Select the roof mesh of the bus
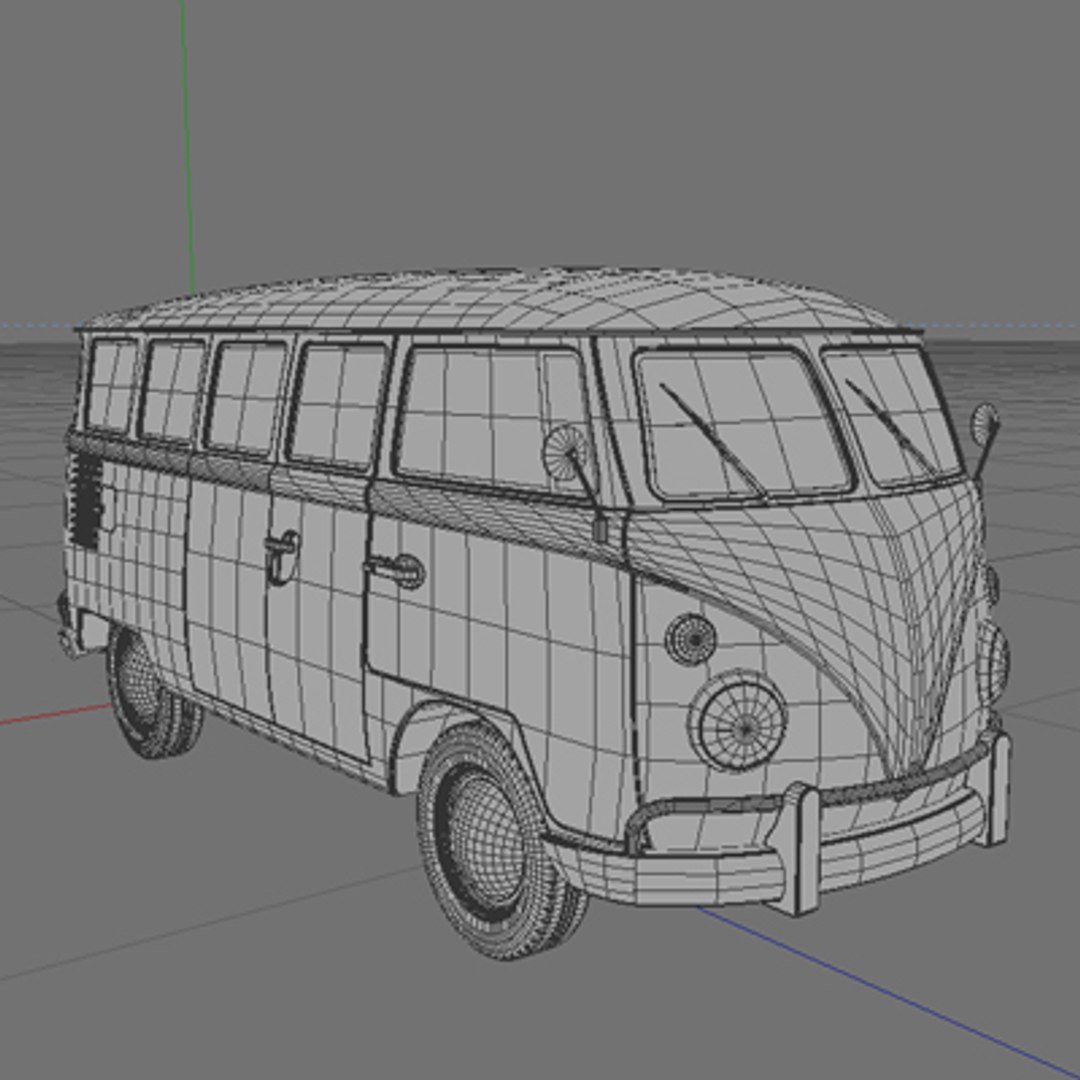Image resolution: width=1080 pixels, height=1080 pixels. click(499, 298)
